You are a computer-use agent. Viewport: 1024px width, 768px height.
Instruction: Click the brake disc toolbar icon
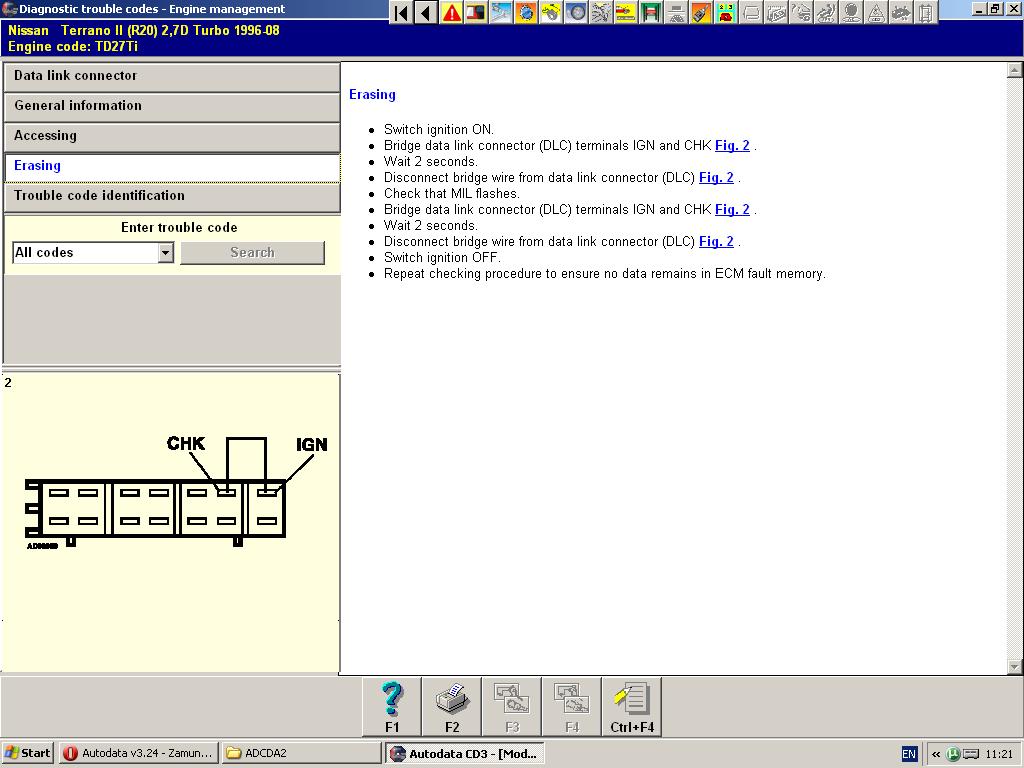pos(576,13)
